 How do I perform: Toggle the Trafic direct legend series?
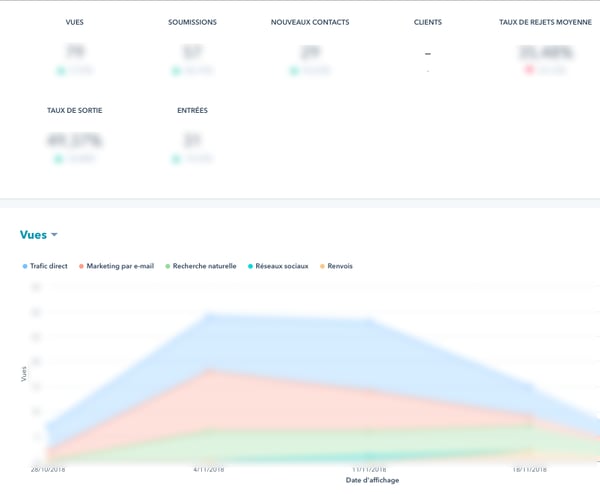pos(45,266)
